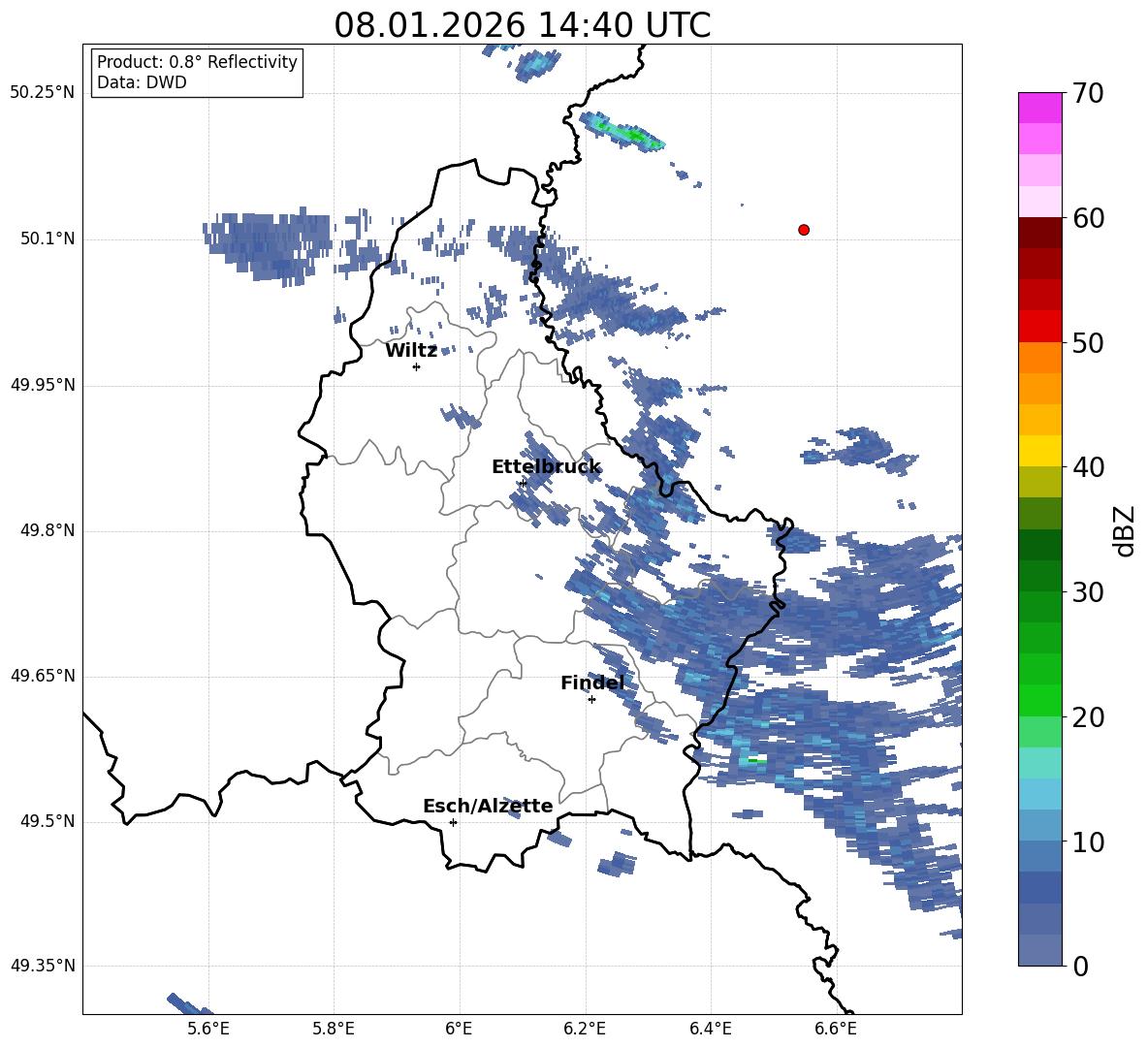The width and height of the screenshot is (1148, 1048).
Task: Click the yellow colorbar band above 40
Action: click(x=1039, y=451)
